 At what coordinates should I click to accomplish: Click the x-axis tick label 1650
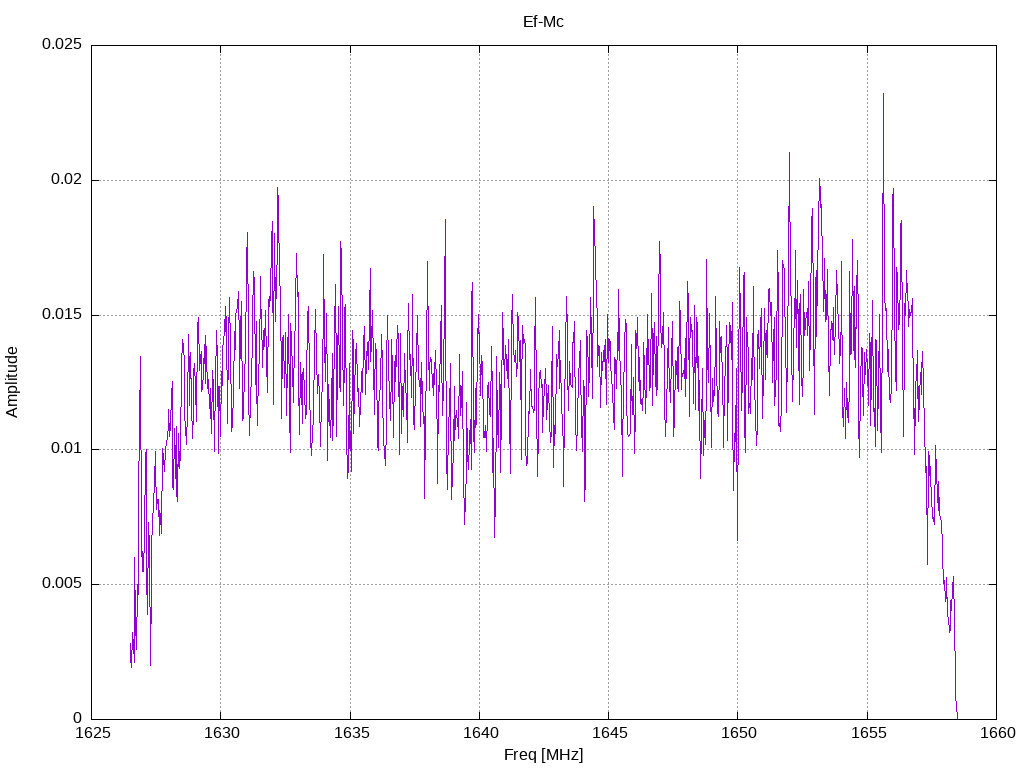pos(739,733)
